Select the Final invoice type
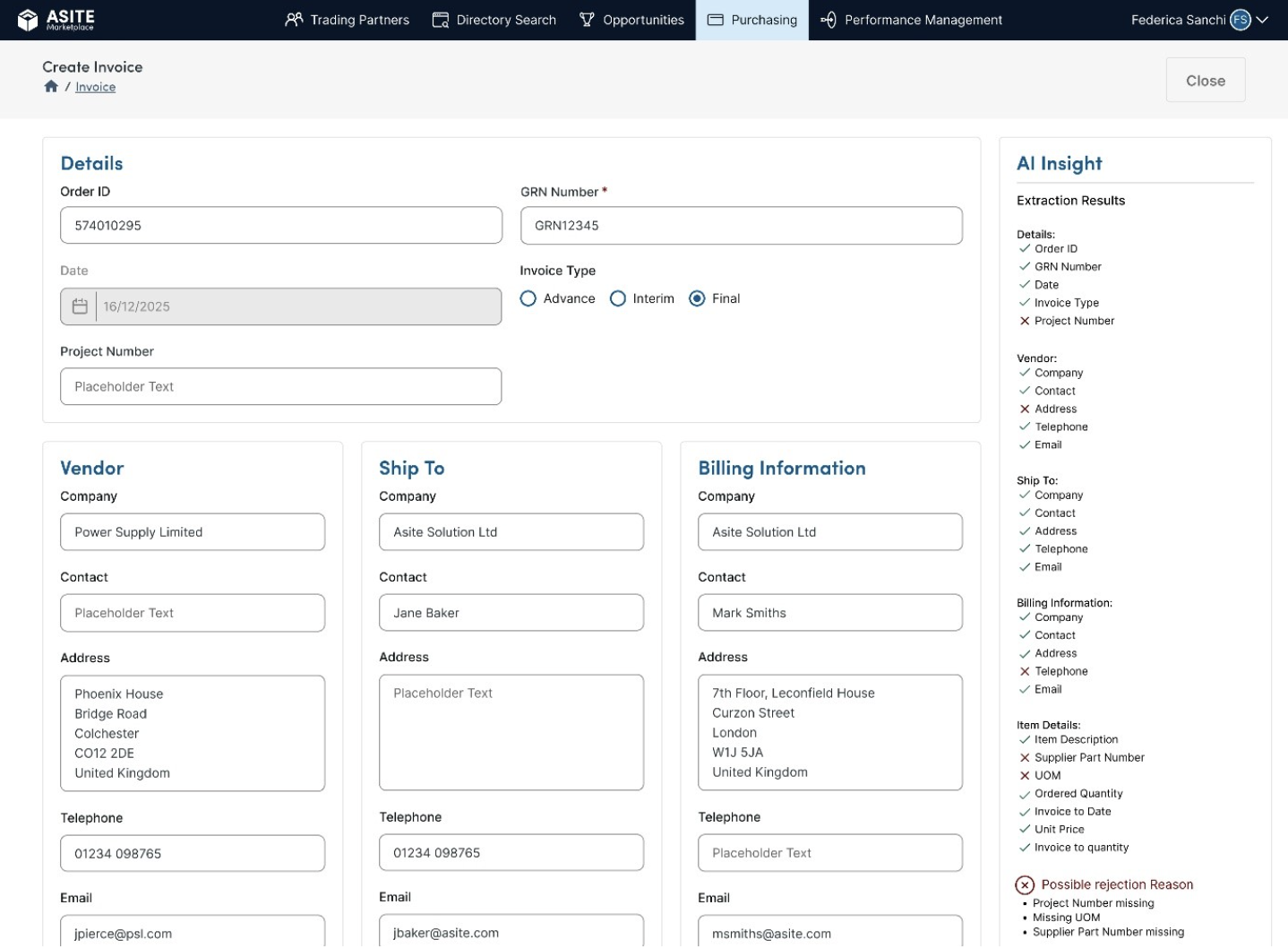The image size is (1288, 948). pyautogui.click(x=697, y=299)
